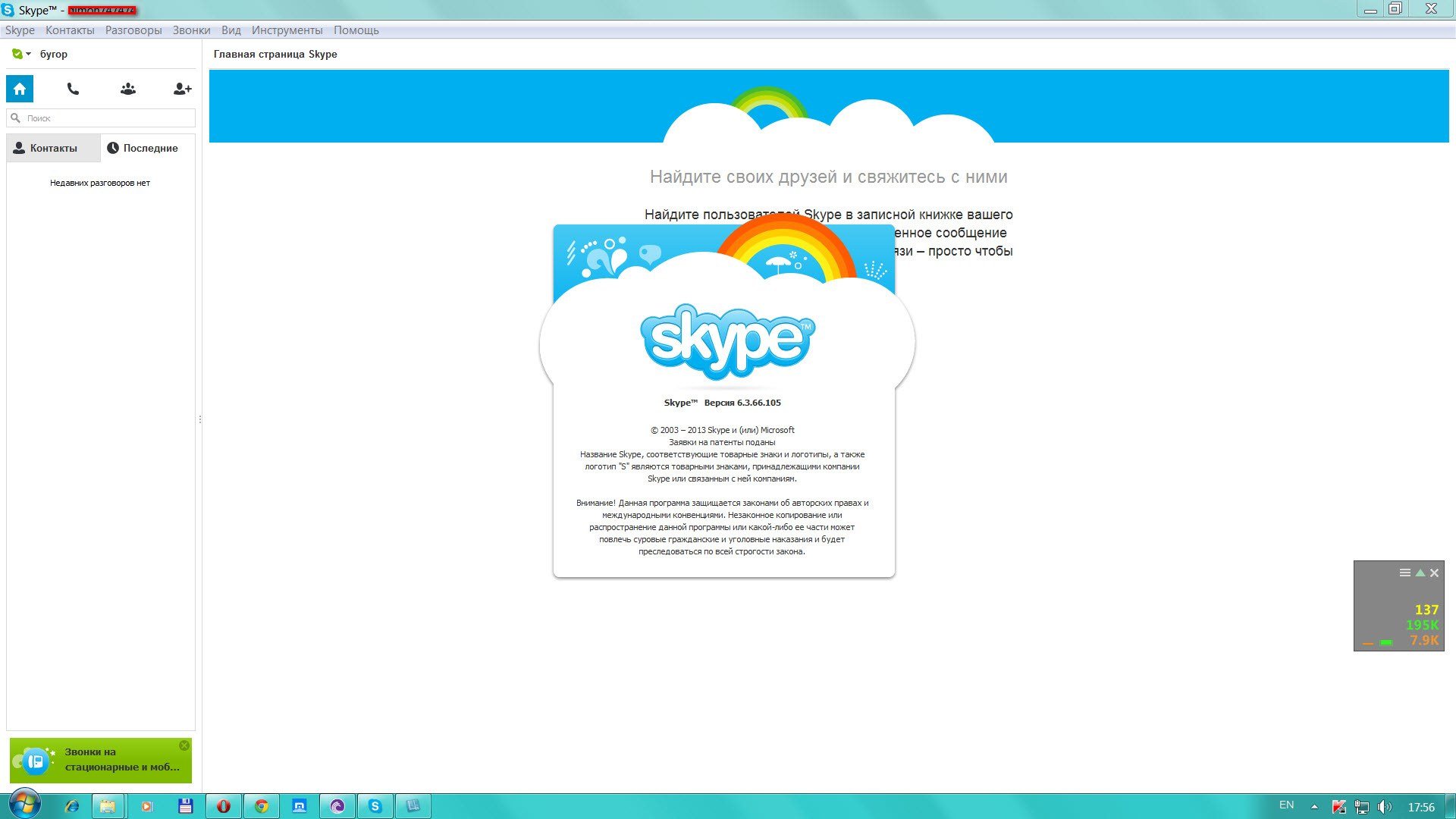Click the network widget green up triangle
Screen dimensions: 1456x819
[x=1420, y=573]
